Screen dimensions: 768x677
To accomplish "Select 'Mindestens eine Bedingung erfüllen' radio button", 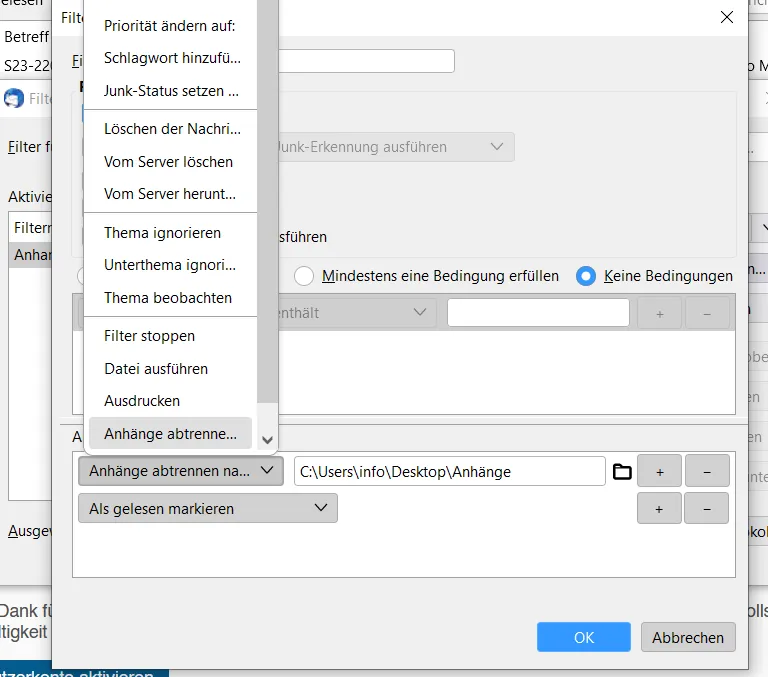I will pos(304,276).
